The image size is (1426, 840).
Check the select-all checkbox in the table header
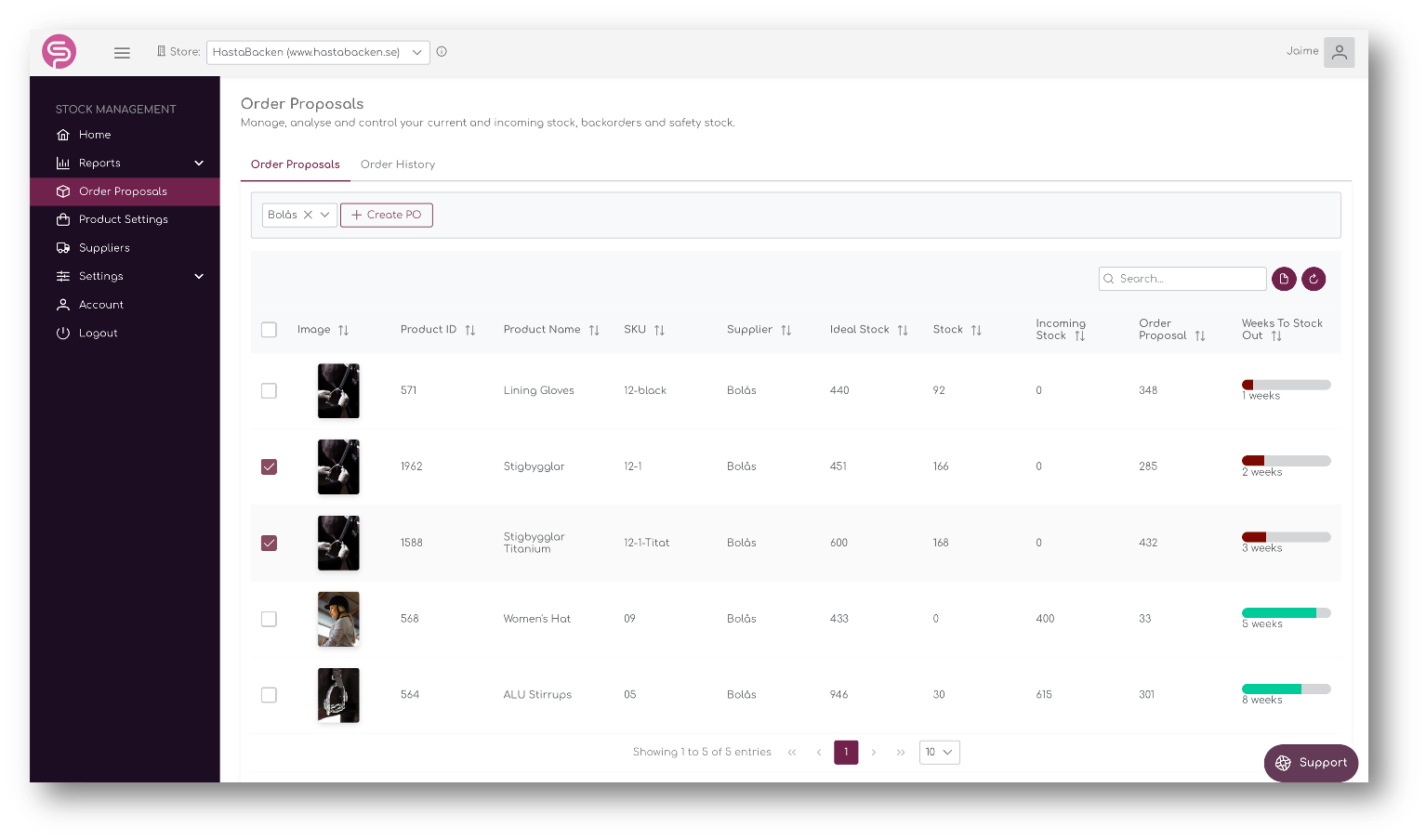tap(269, 329)
